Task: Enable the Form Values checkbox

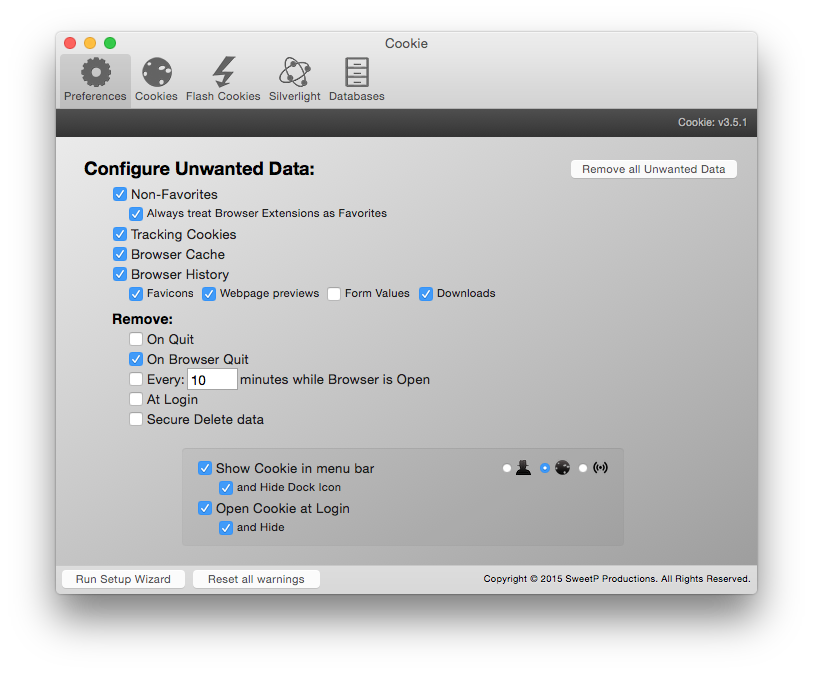Action: pos(334,294)
